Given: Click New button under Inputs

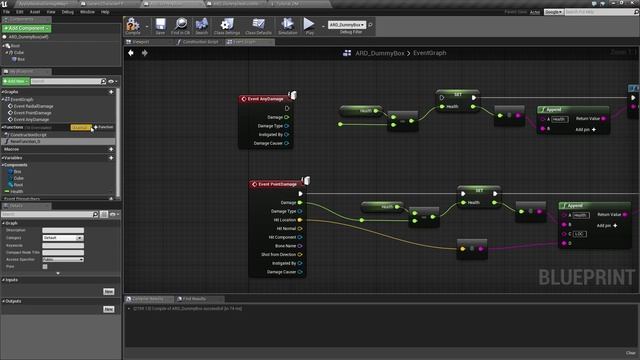Looking at the screenshot, I should coord(109,291).
